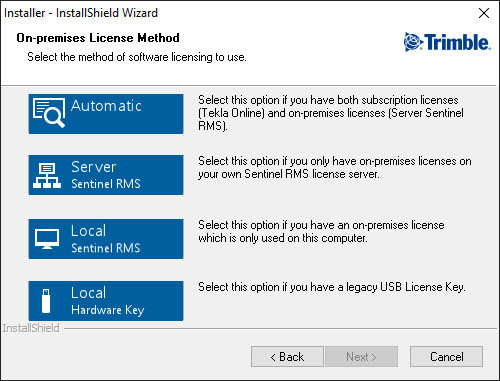Image resolution: width=500 pixels, height=381 pixels.
Task: Click the Trimble logo
Action: [x=447, y=42]
